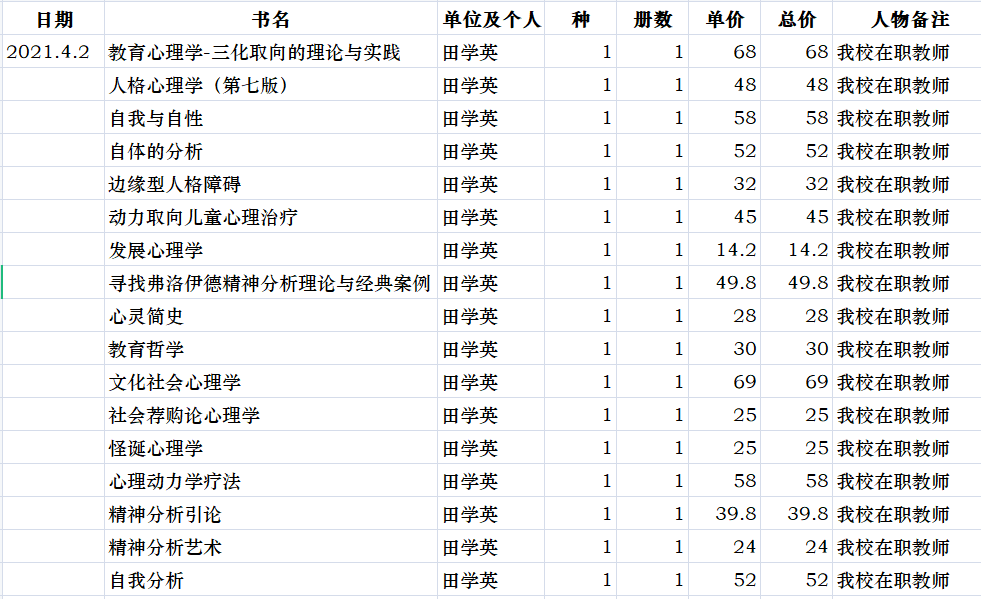
Task: Select the cell 自体的分析
Action: (x=271, y=151)
